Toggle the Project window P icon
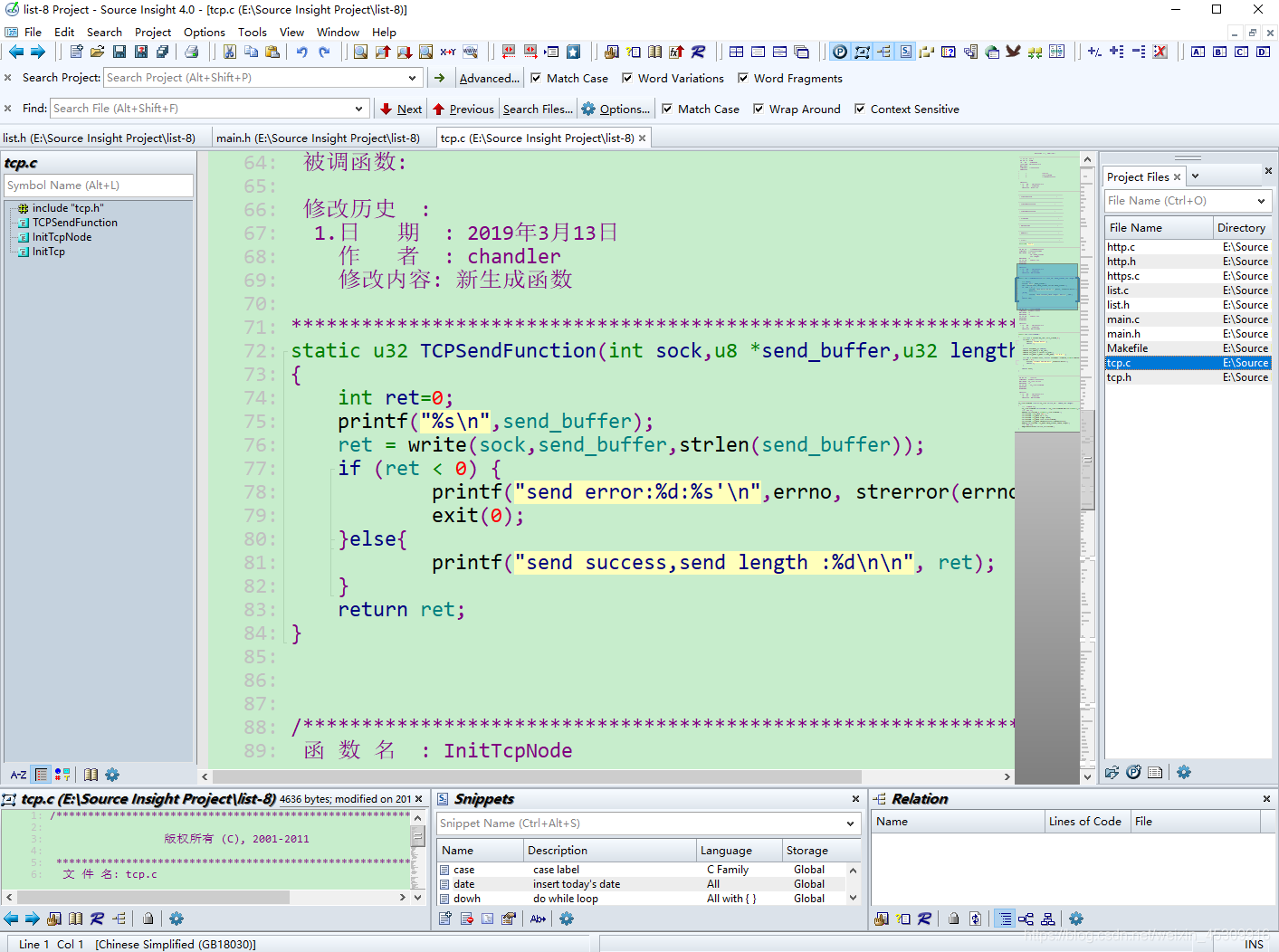Image resolution: width=1279 pixels, height=952 pixels. (x=840, y=52)
